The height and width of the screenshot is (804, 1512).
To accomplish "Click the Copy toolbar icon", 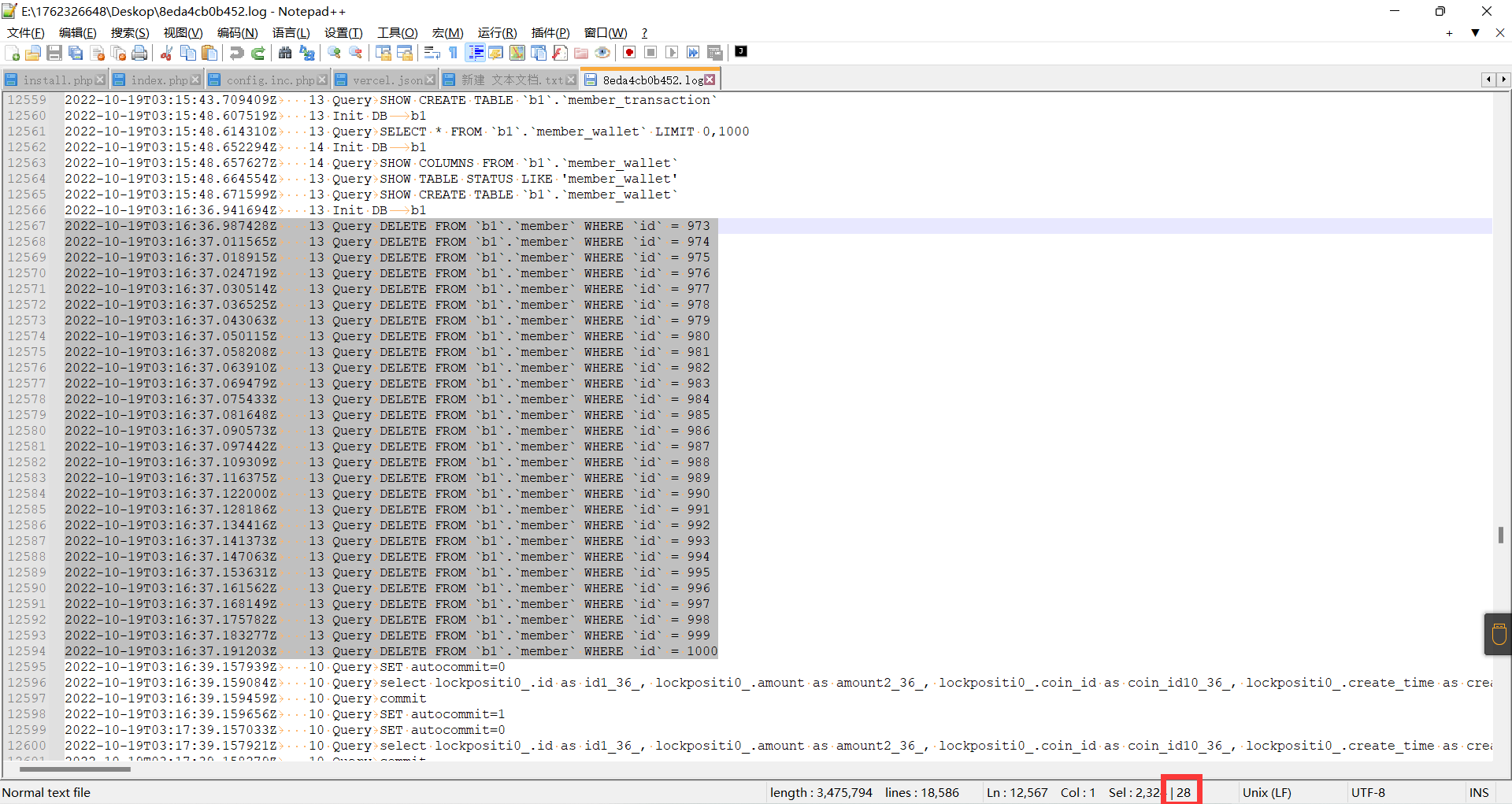I will coord(188,53).
